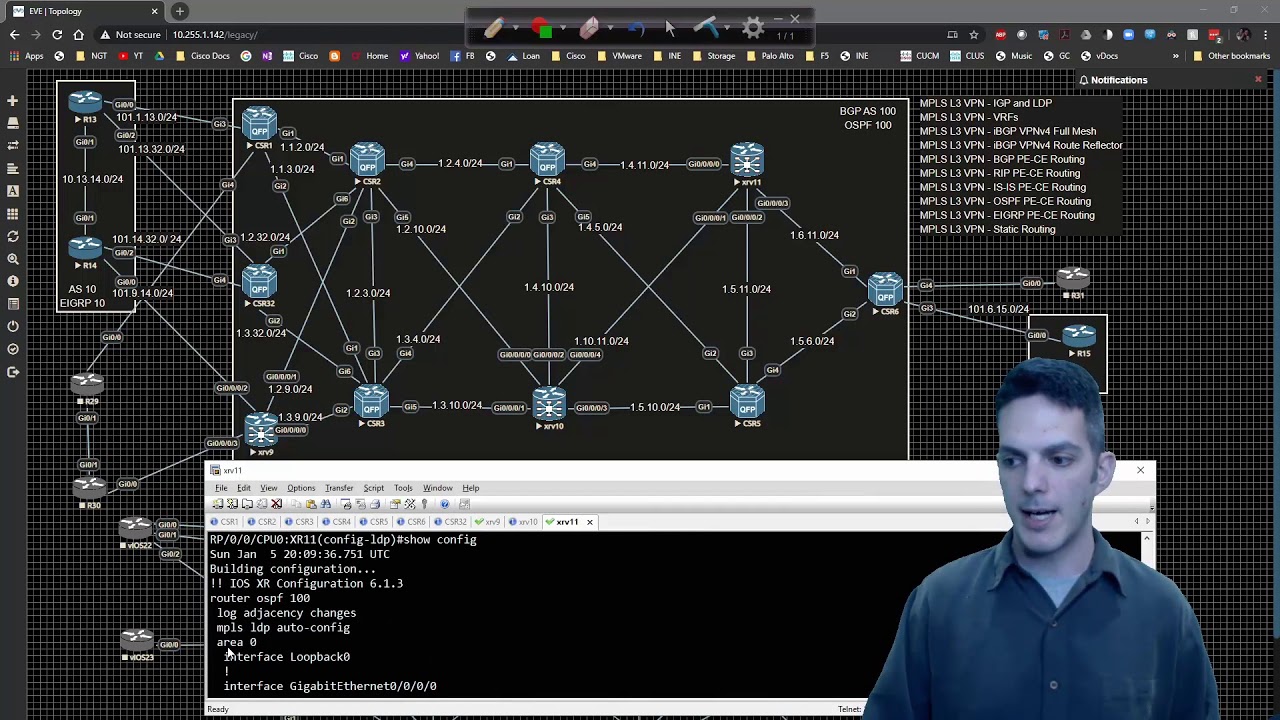Screen dimensions: 1280x720
Task: Close the xrv11 session tab
Action: [x=589, y=522]
